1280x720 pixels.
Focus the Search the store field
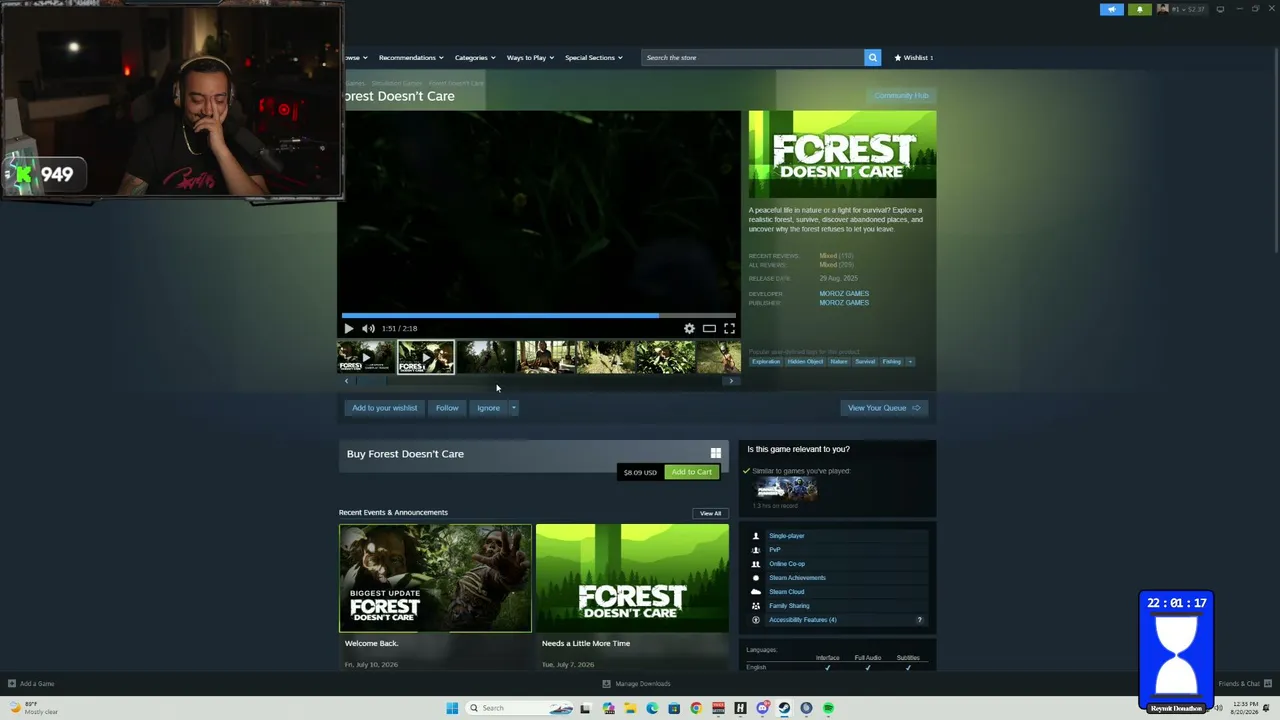(753, 58)
